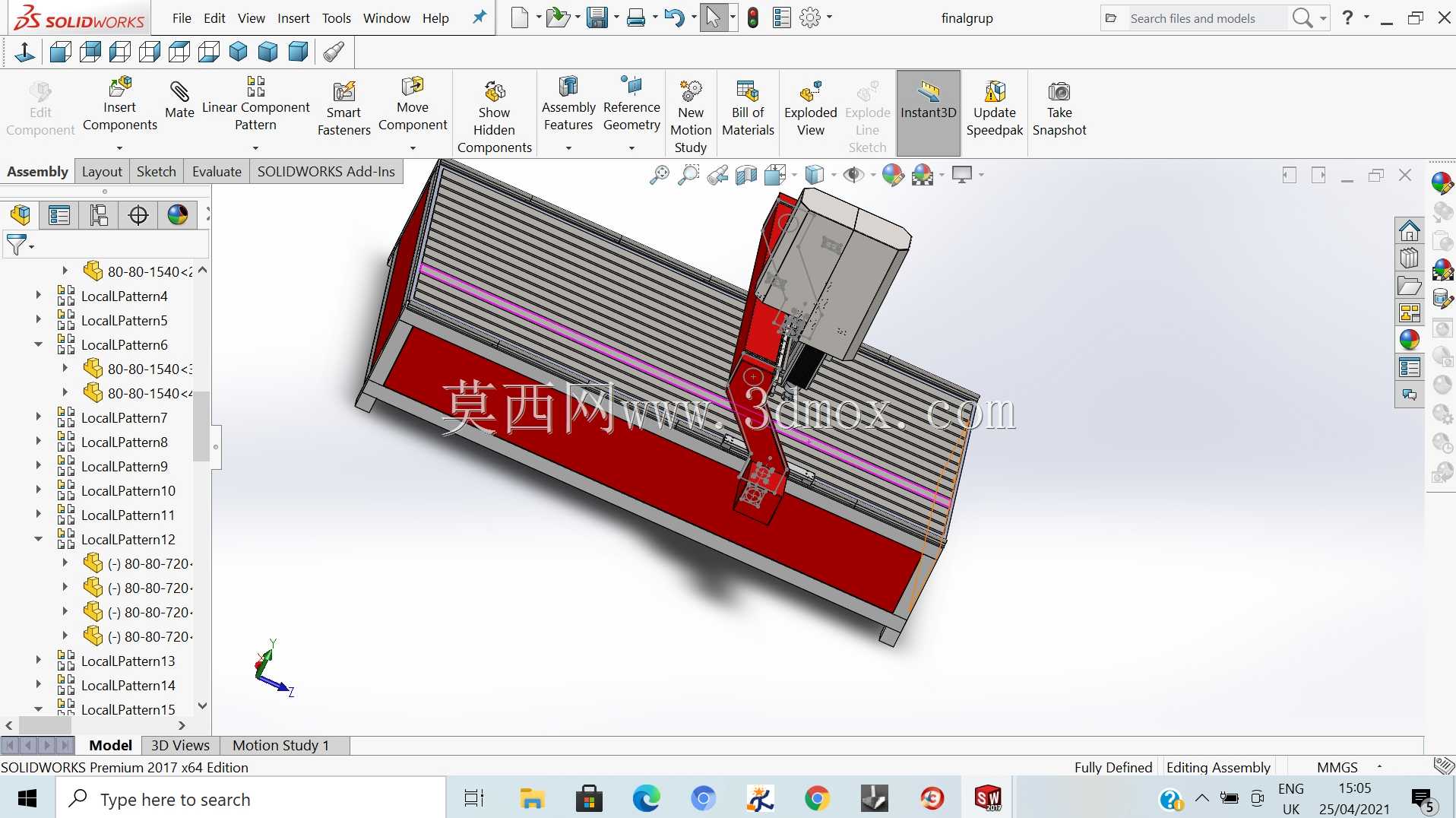Open Google Chrome from taskbar
1456x818 pixels.
pyautogui.click(x=817, y=799)
